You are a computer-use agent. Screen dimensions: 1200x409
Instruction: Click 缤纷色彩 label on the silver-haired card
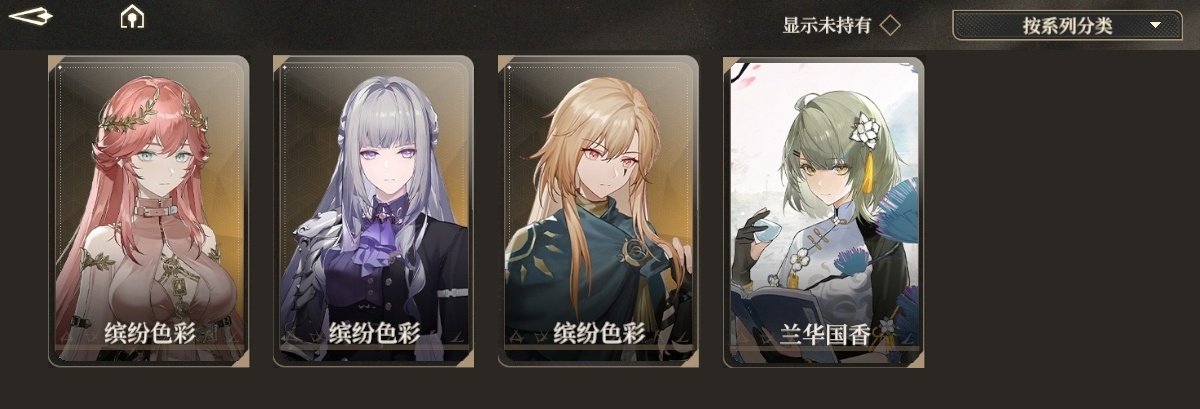[x=375, y=334]
